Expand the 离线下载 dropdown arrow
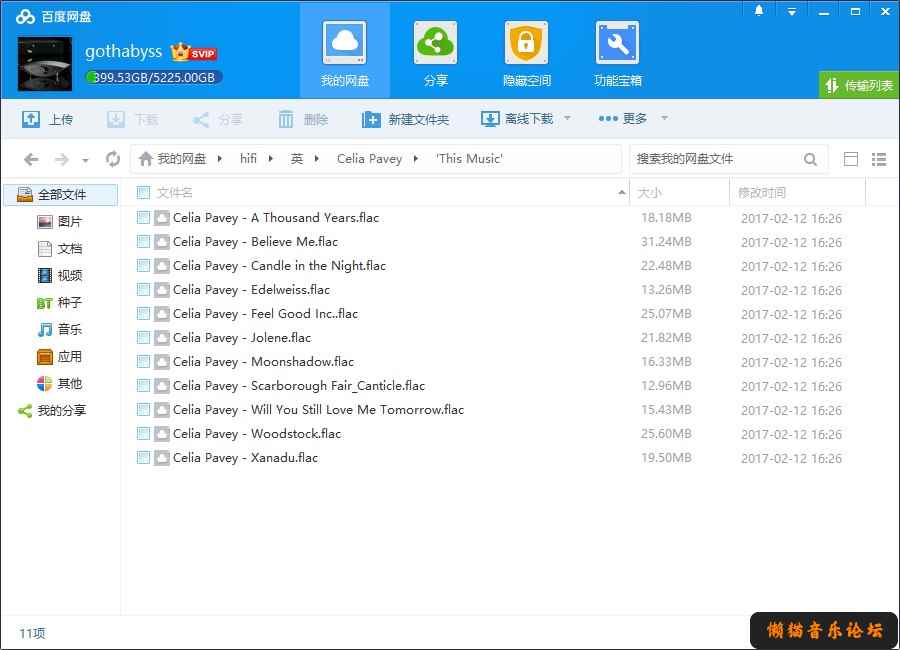The width and height of the screenshot is (900, 650). [567, 118]
